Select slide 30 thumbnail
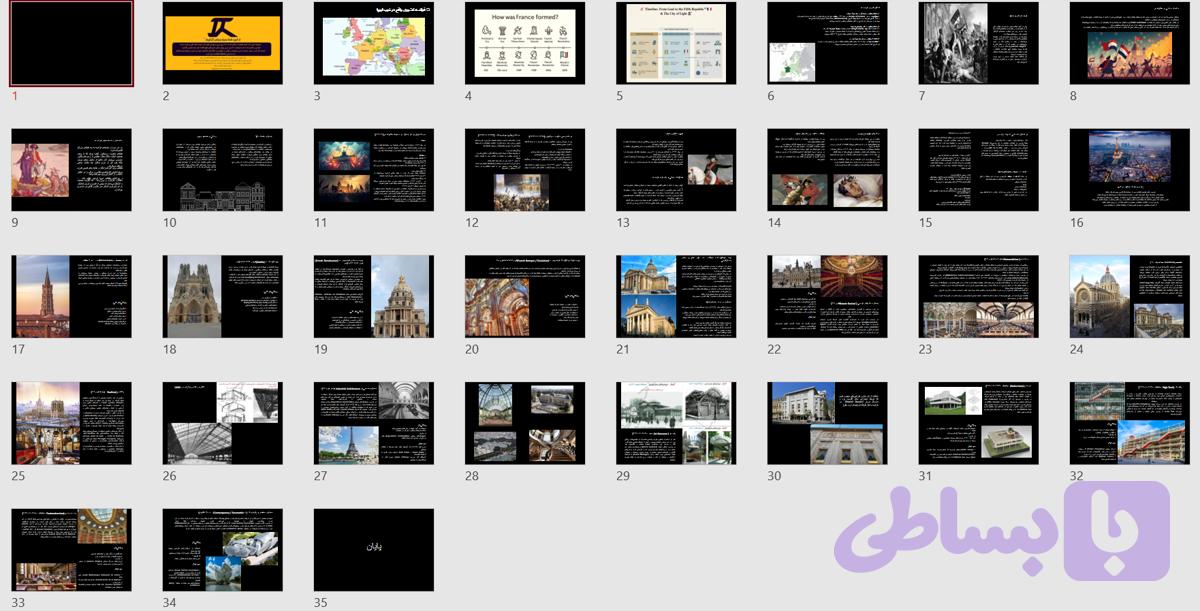This screenshot has height=611, width=1200. click(x=827, y=423)
